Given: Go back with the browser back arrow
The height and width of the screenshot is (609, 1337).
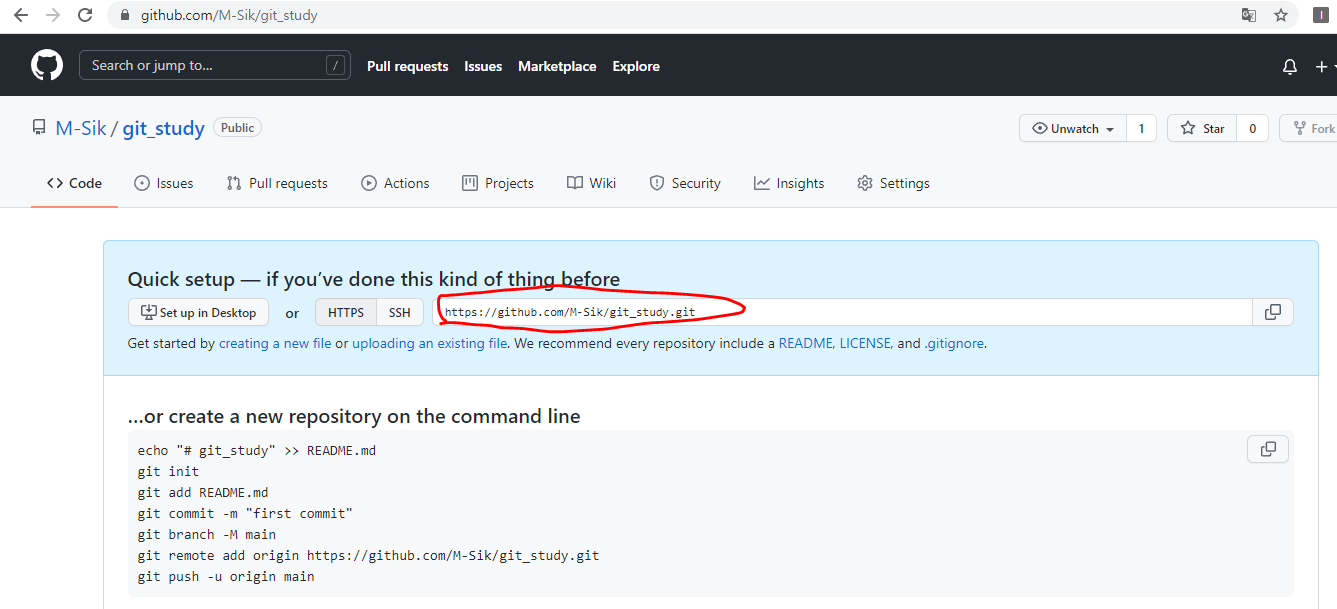Looking at the screenshot, I should coord(20,15).
